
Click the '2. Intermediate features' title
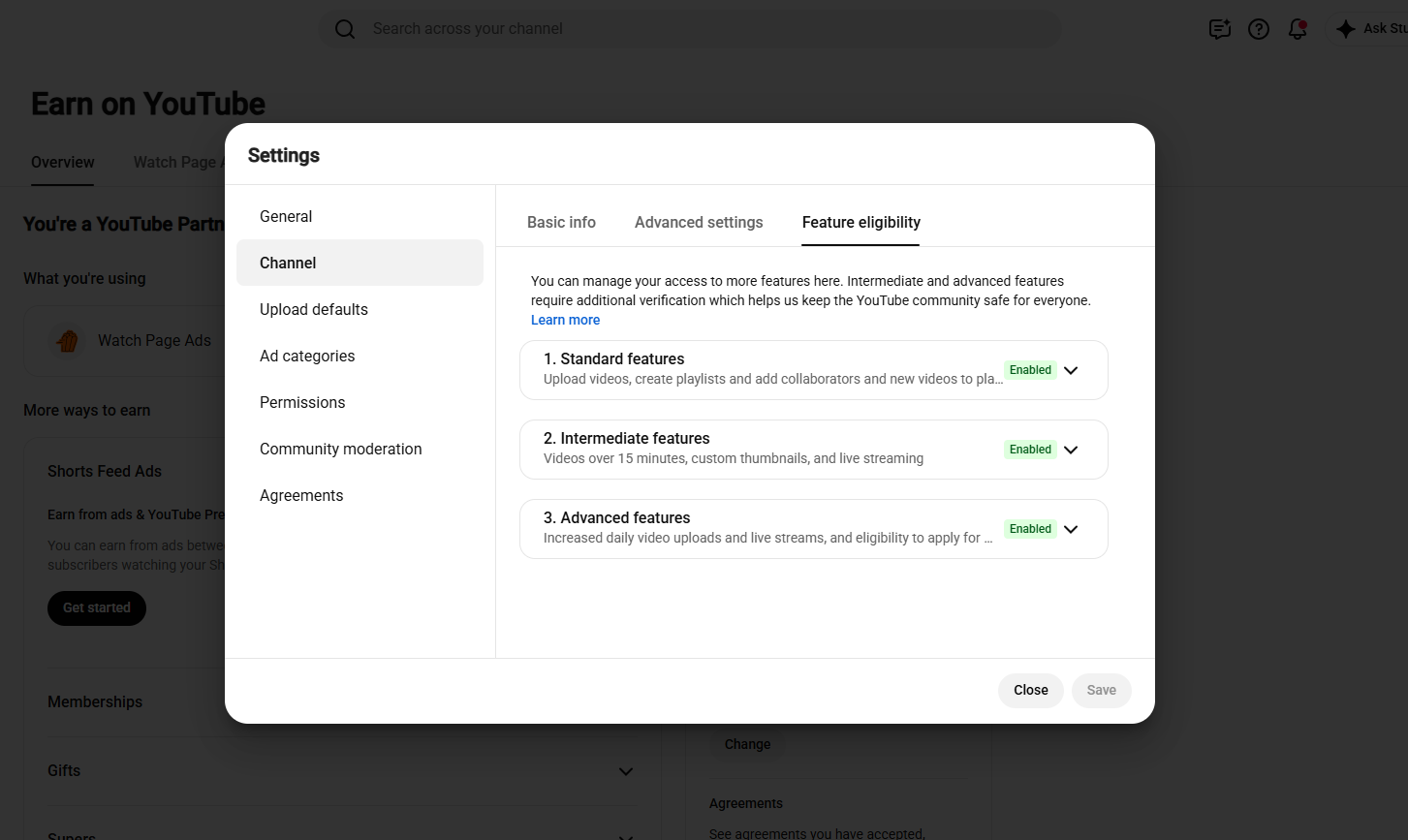(x=626, y=438)
